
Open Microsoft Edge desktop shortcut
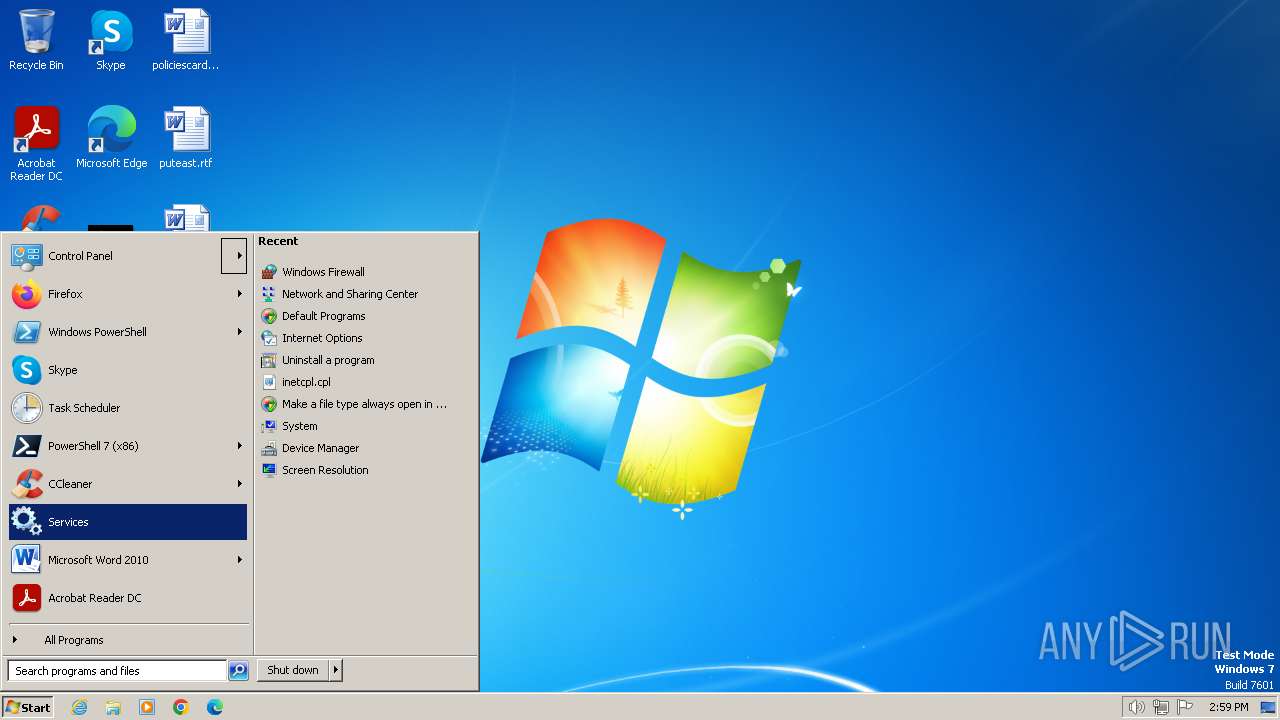pyautogui.click(x=111, y=138)
